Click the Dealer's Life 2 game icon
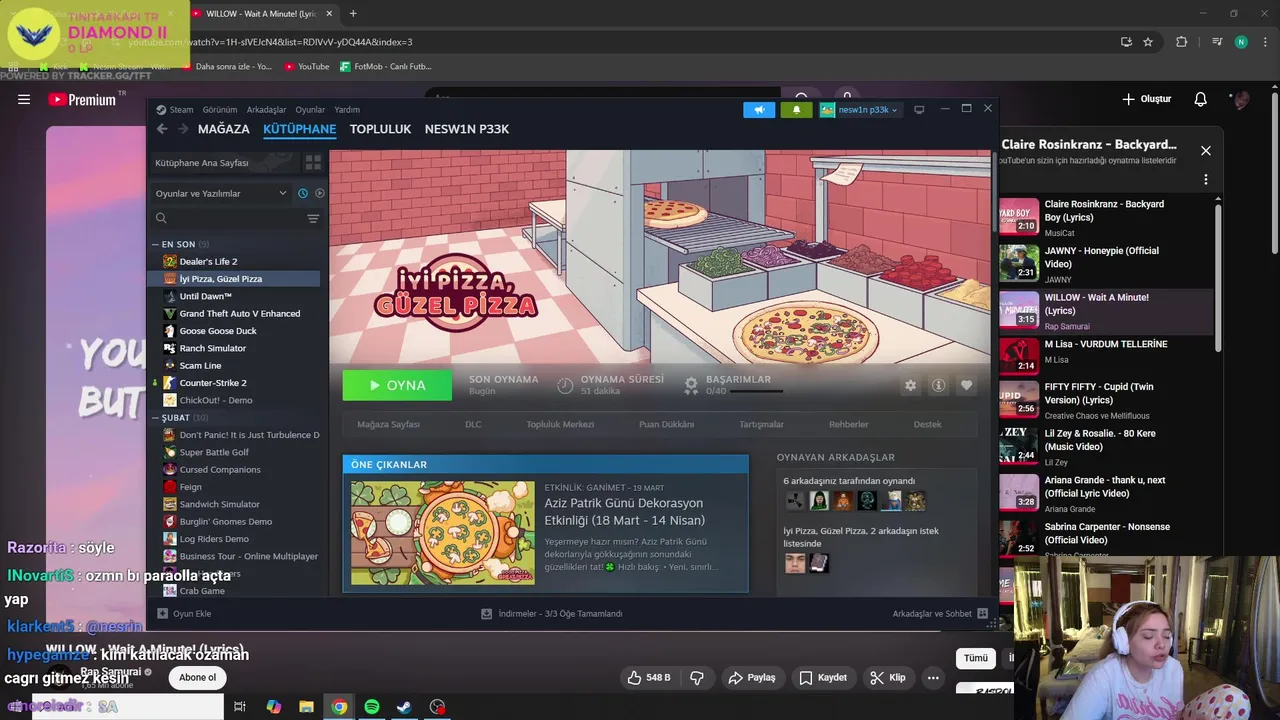Screen dimensions: 1280x720 click(170, 261)
